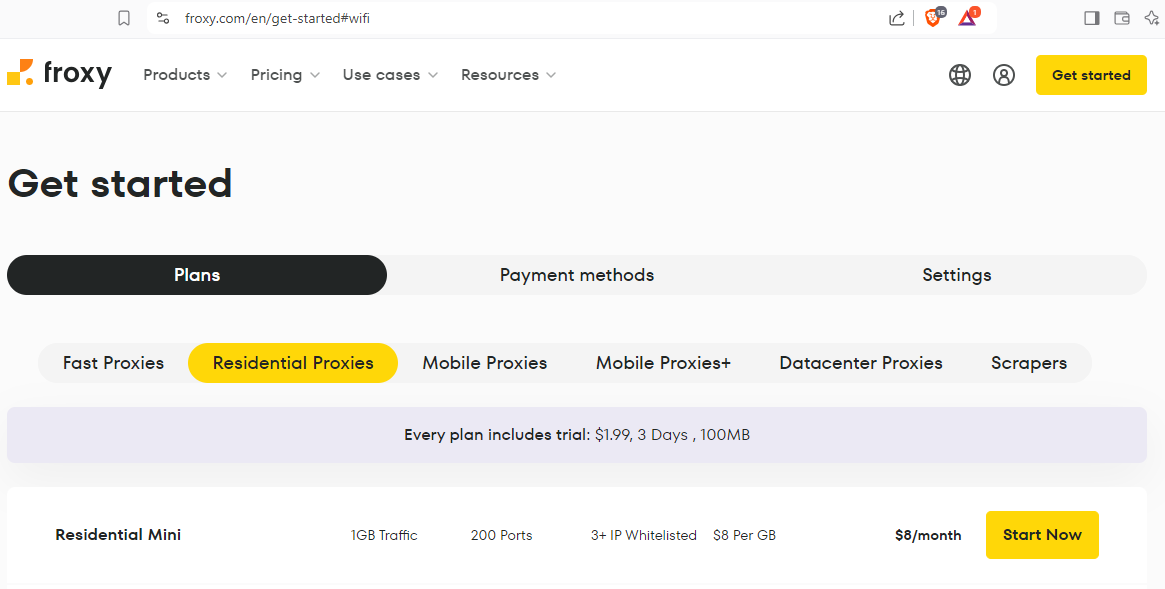The width and height of the screenshot is (1165, 589).
Task: Expand the Pricing dropdown menu
Action: (x=285, y=75)
